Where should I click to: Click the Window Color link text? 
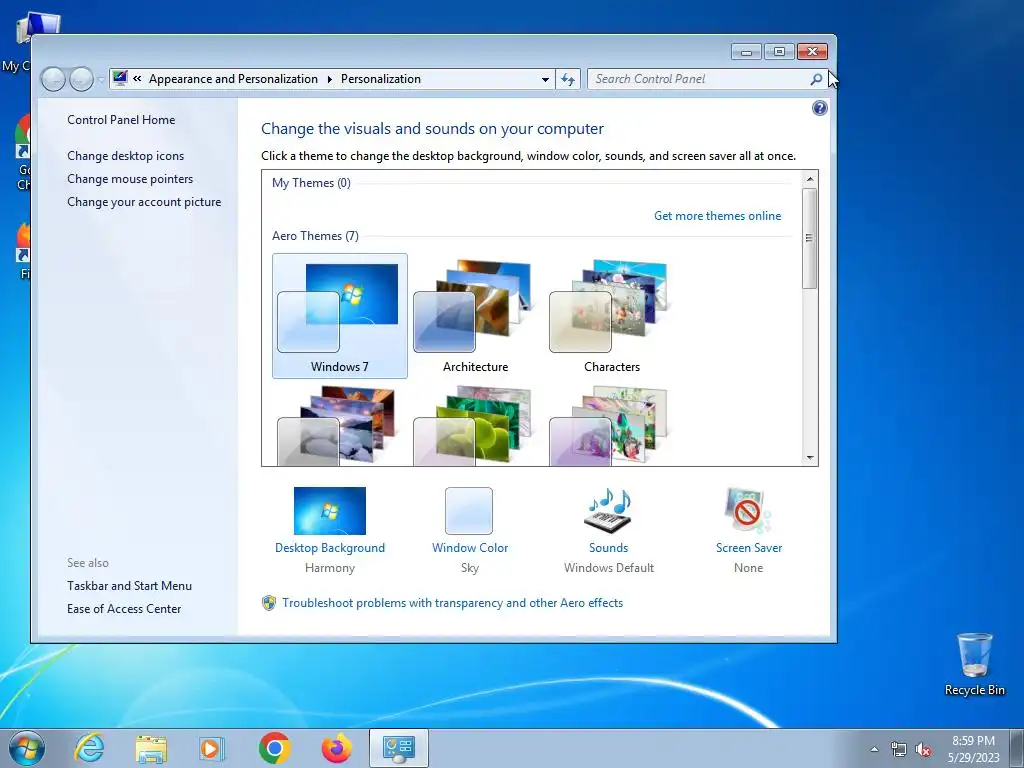470,548
